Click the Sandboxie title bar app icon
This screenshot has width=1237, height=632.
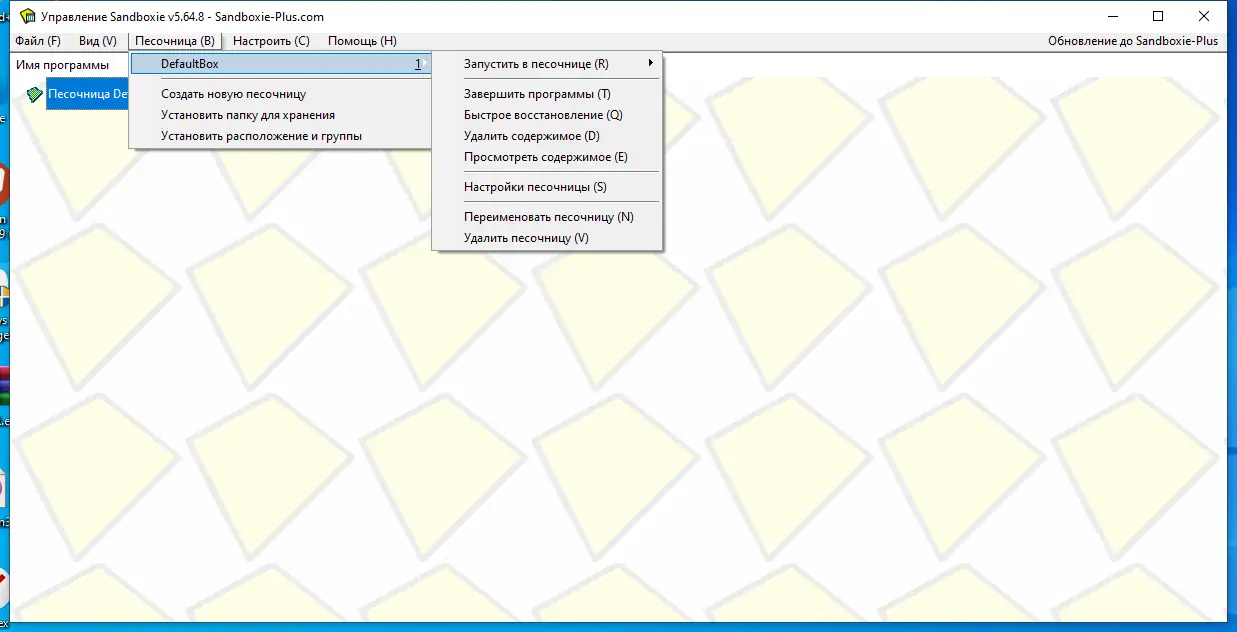pos(28,16)
